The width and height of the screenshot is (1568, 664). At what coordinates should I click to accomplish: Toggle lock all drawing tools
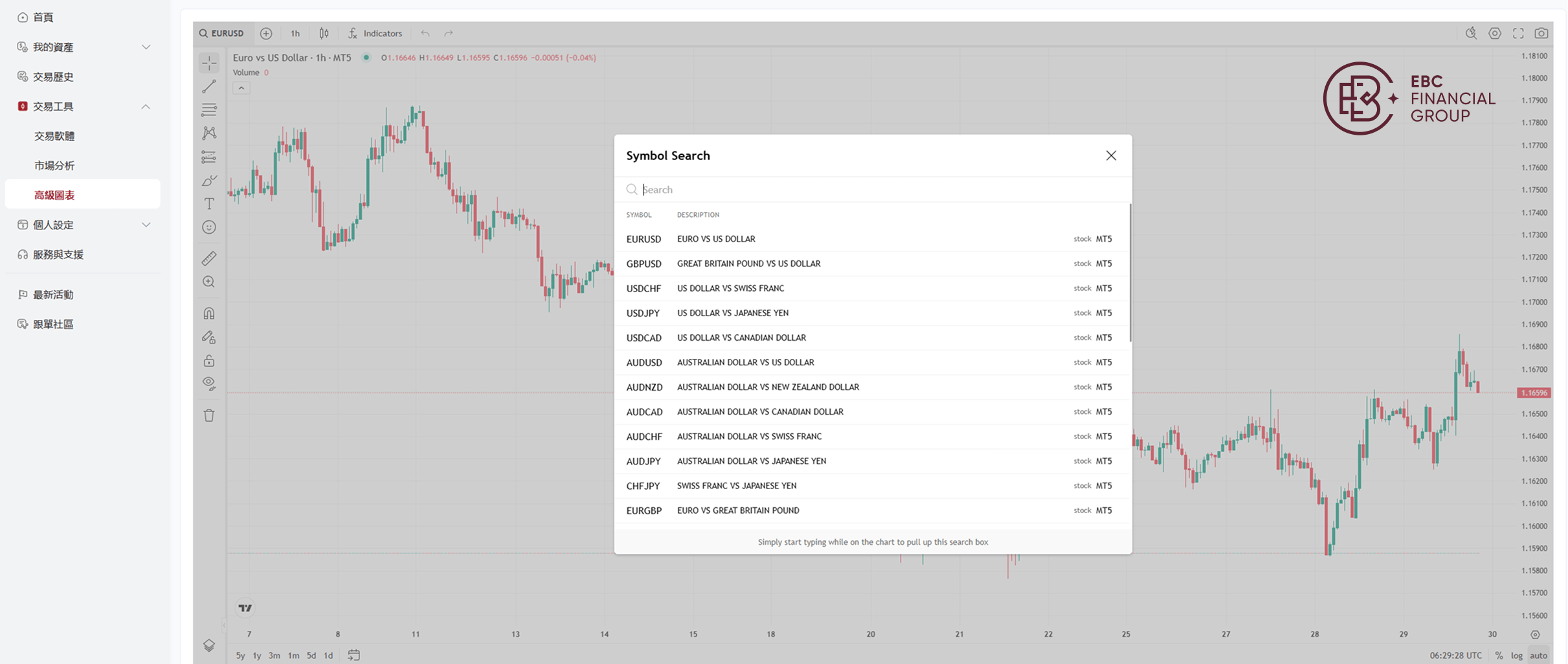tap(209, 361)
